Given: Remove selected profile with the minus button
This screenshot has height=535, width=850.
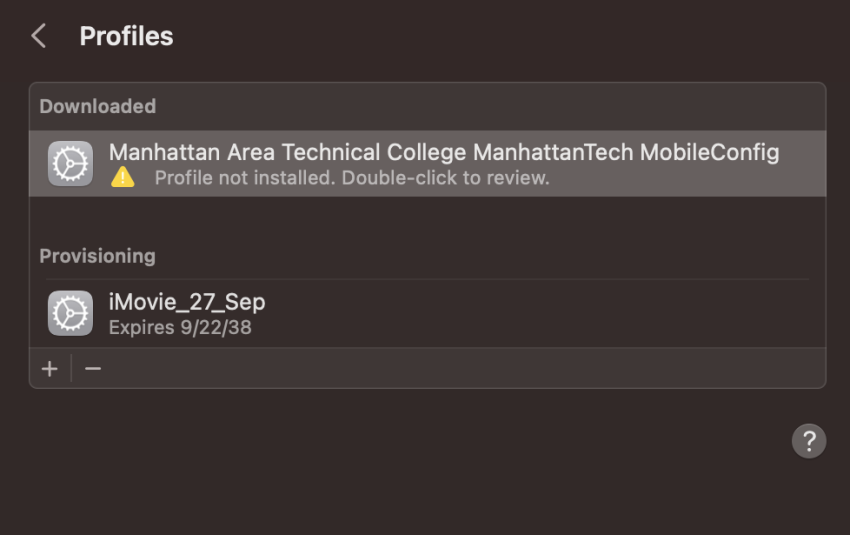Looking at the screenshot, I should (x=93, y=369).
